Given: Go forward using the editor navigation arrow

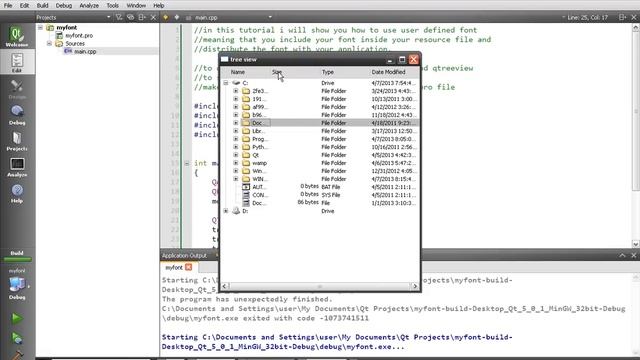Looking at the screenshot, I should 177,17.
